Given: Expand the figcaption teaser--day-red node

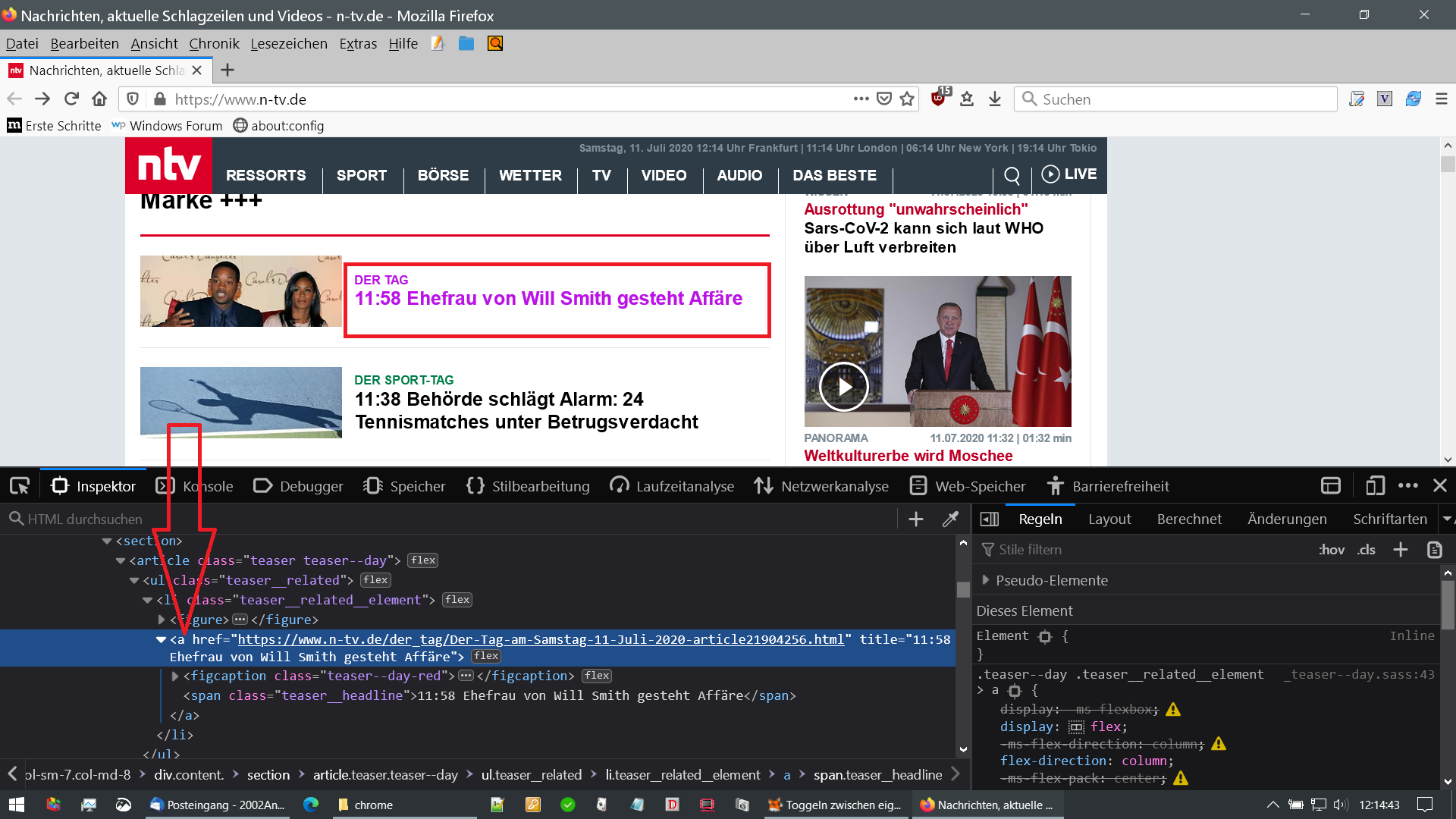Looking at the screenshot, I should point(175,676).
